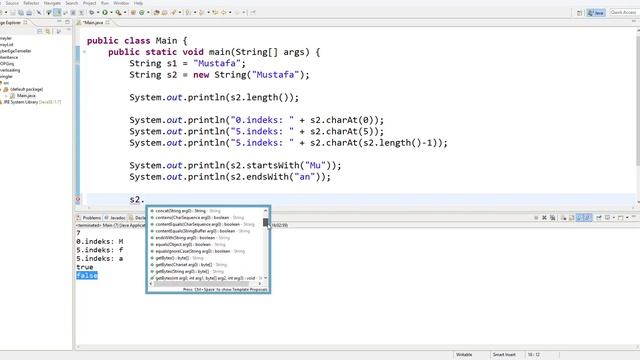Collapse the main method fold marker
The height and width of the screenshot is (360, 640).
(x=84, y=52)
